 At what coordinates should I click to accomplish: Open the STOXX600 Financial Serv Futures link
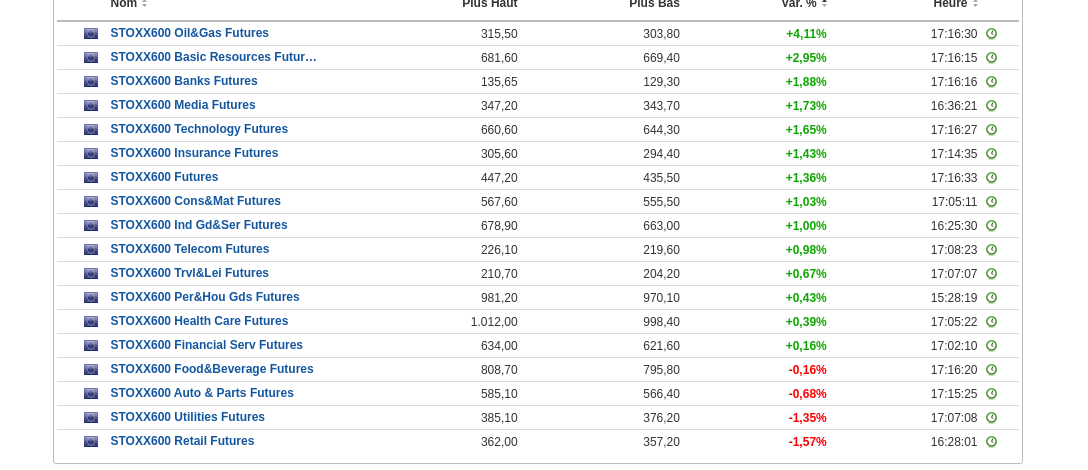click(x=206, y=346)
